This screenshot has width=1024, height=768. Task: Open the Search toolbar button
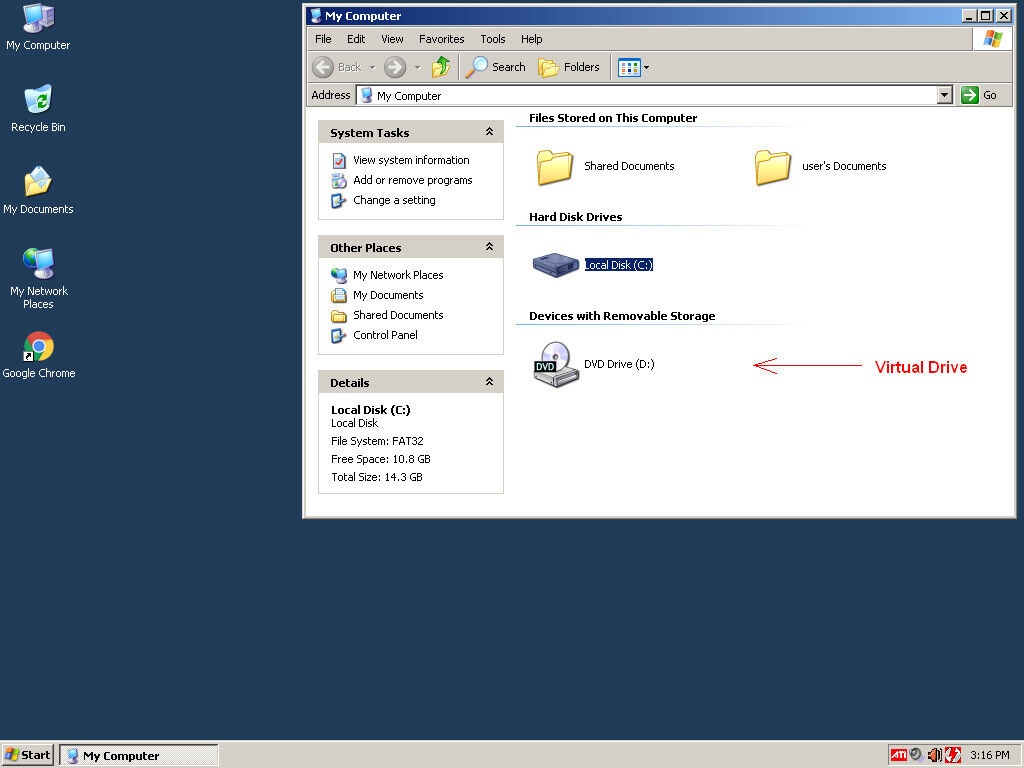(x=496, y=67)
